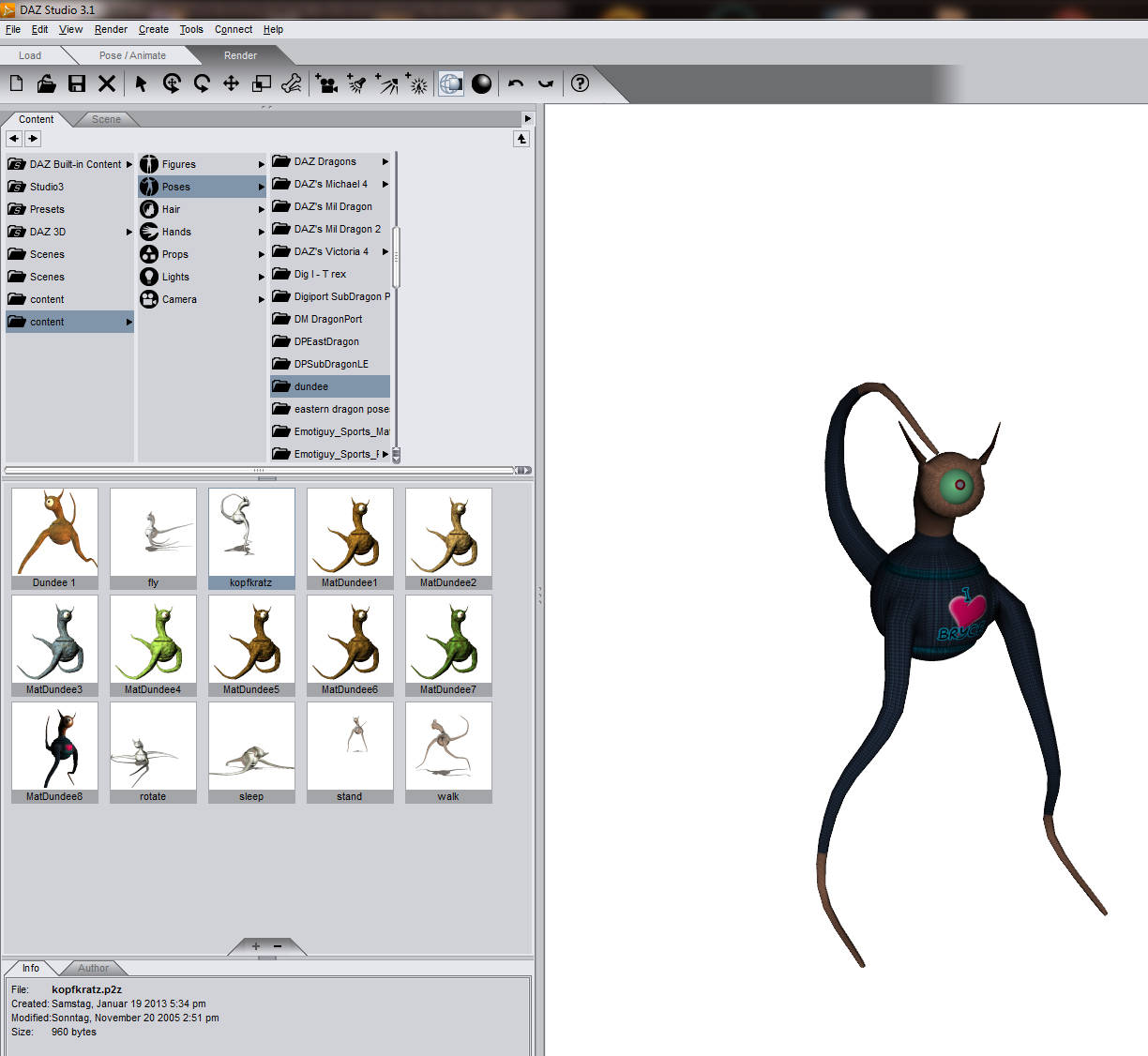Go forward with the Content right arrow
Image resolution: width=1148 pixels, height=1056 pixels.
[33, 138]
